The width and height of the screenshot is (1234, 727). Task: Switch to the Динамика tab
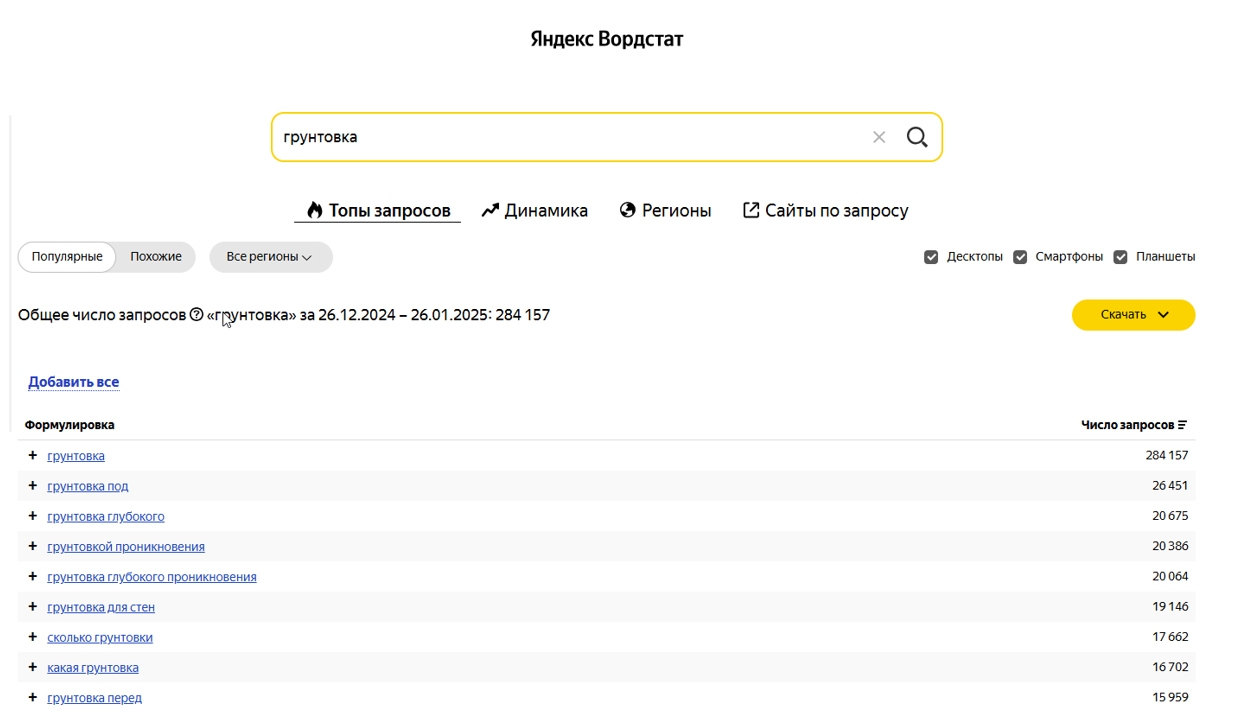[535, 211]
